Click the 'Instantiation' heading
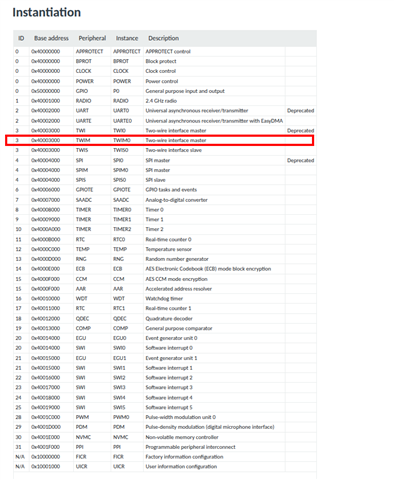 point(47,12)
